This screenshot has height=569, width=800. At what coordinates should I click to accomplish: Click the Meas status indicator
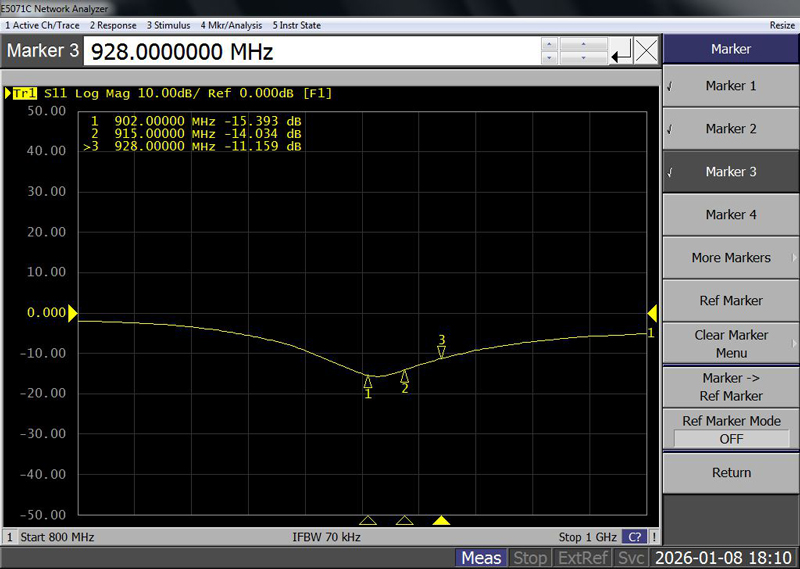pos(481,558)
